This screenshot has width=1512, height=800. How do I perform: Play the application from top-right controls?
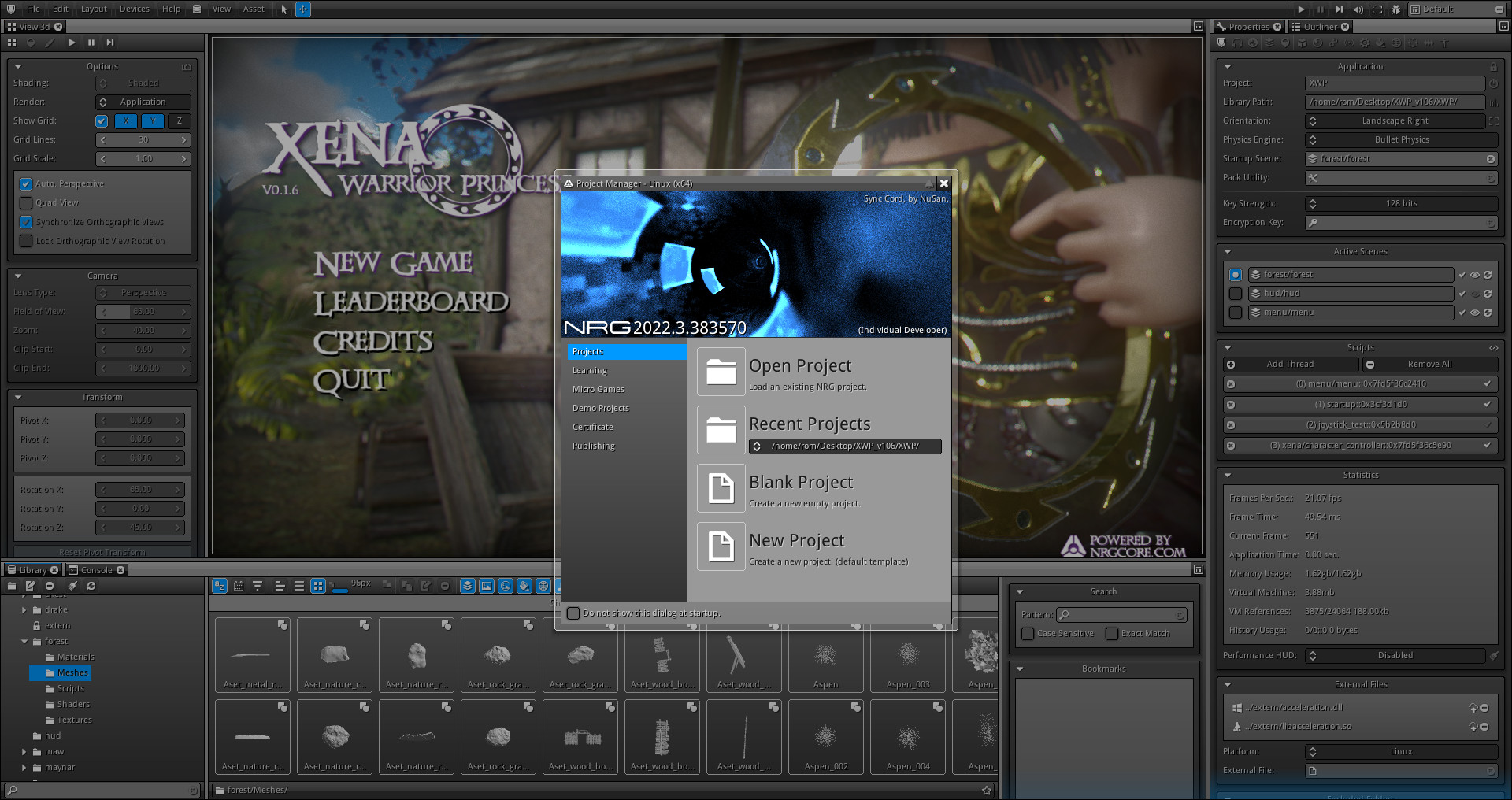click(x=1301, y=9)
